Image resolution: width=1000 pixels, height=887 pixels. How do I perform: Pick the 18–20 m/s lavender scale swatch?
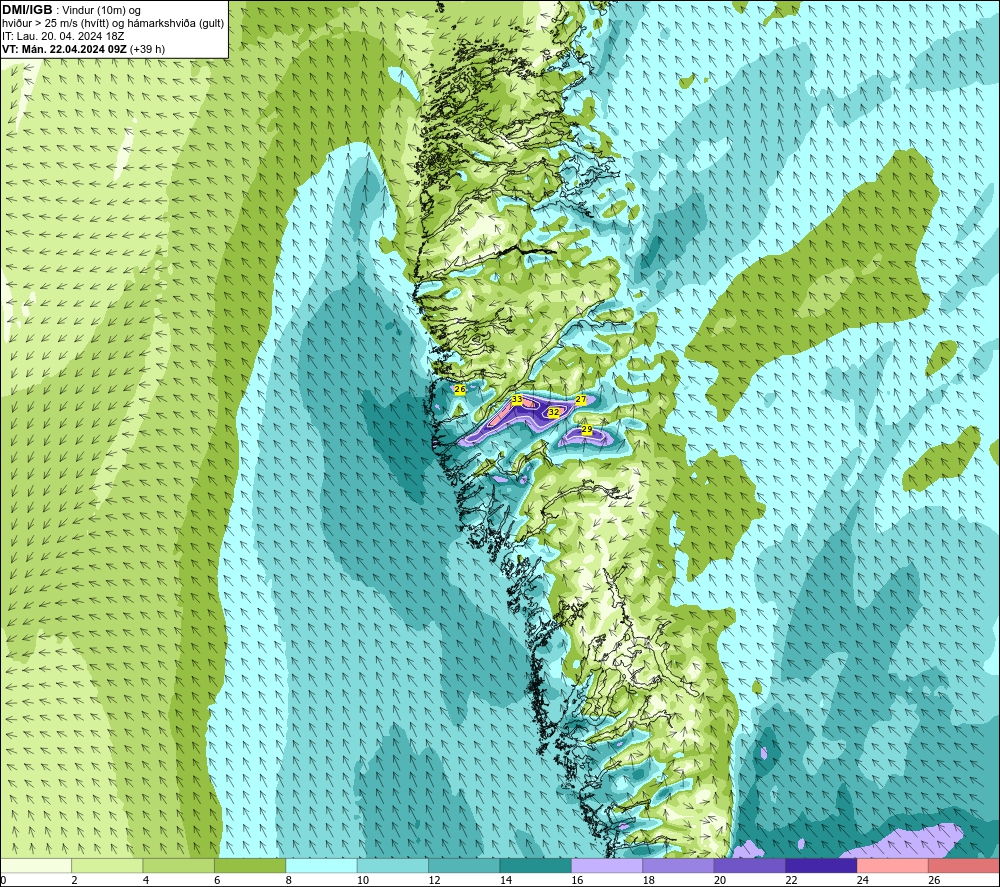coord(679,865)
